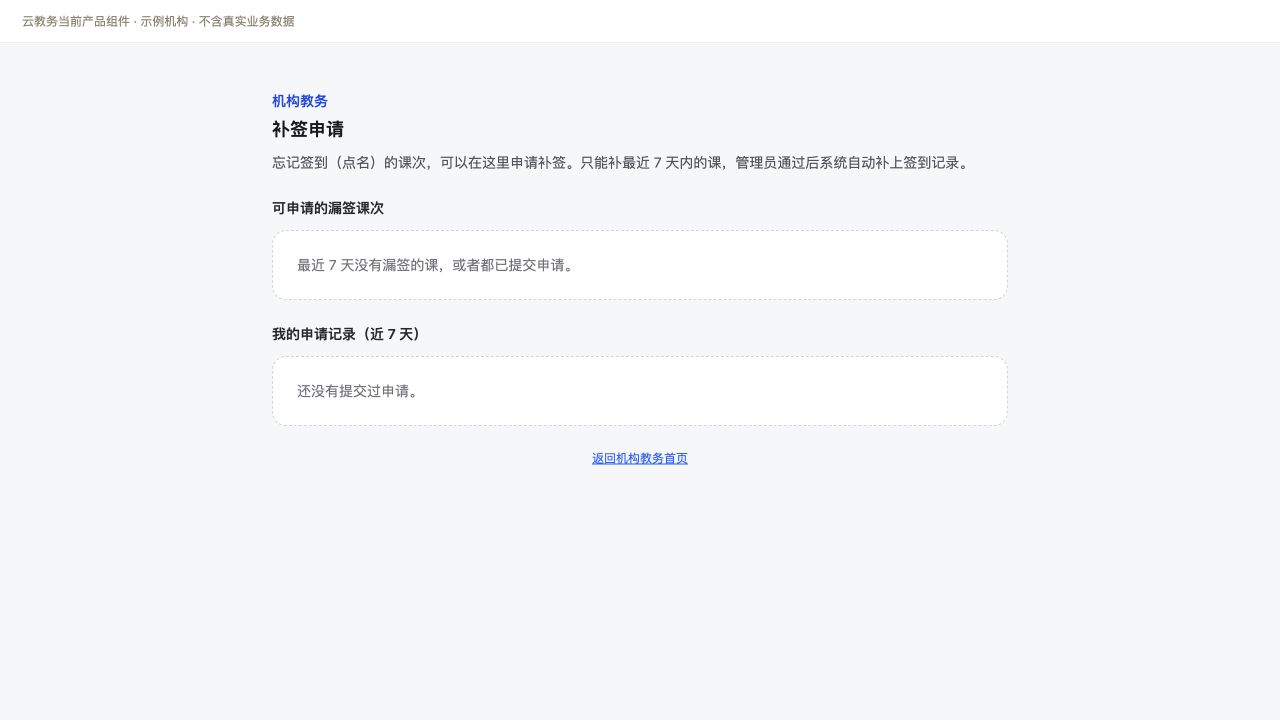Click the 机构教务 breadcrumb label

pyautogui.click(x=300, y=101)
